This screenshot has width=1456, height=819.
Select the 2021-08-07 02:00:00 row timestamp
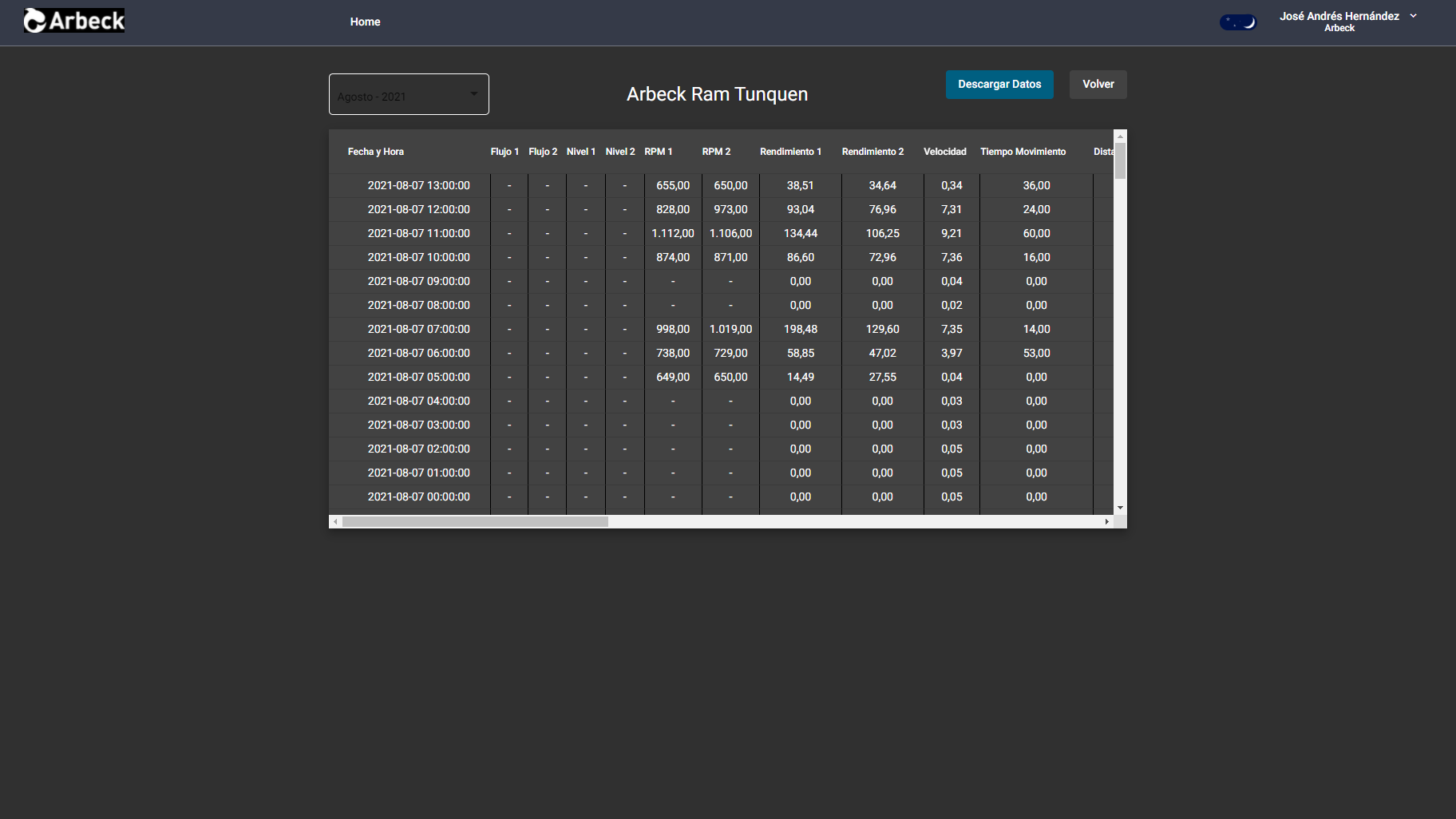418,449
